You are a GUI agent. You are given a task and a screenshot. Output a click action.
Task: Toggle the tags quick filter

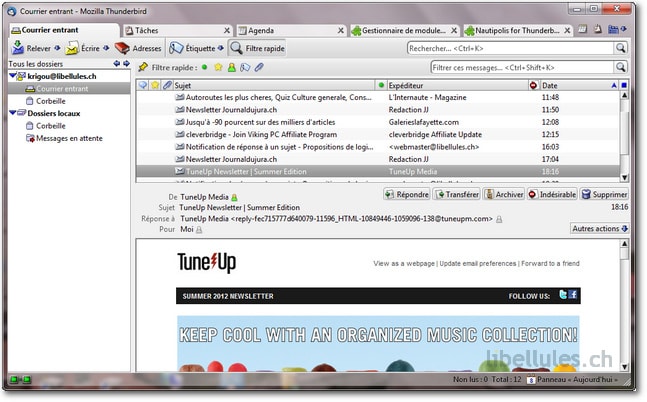(x=245, y=67)
